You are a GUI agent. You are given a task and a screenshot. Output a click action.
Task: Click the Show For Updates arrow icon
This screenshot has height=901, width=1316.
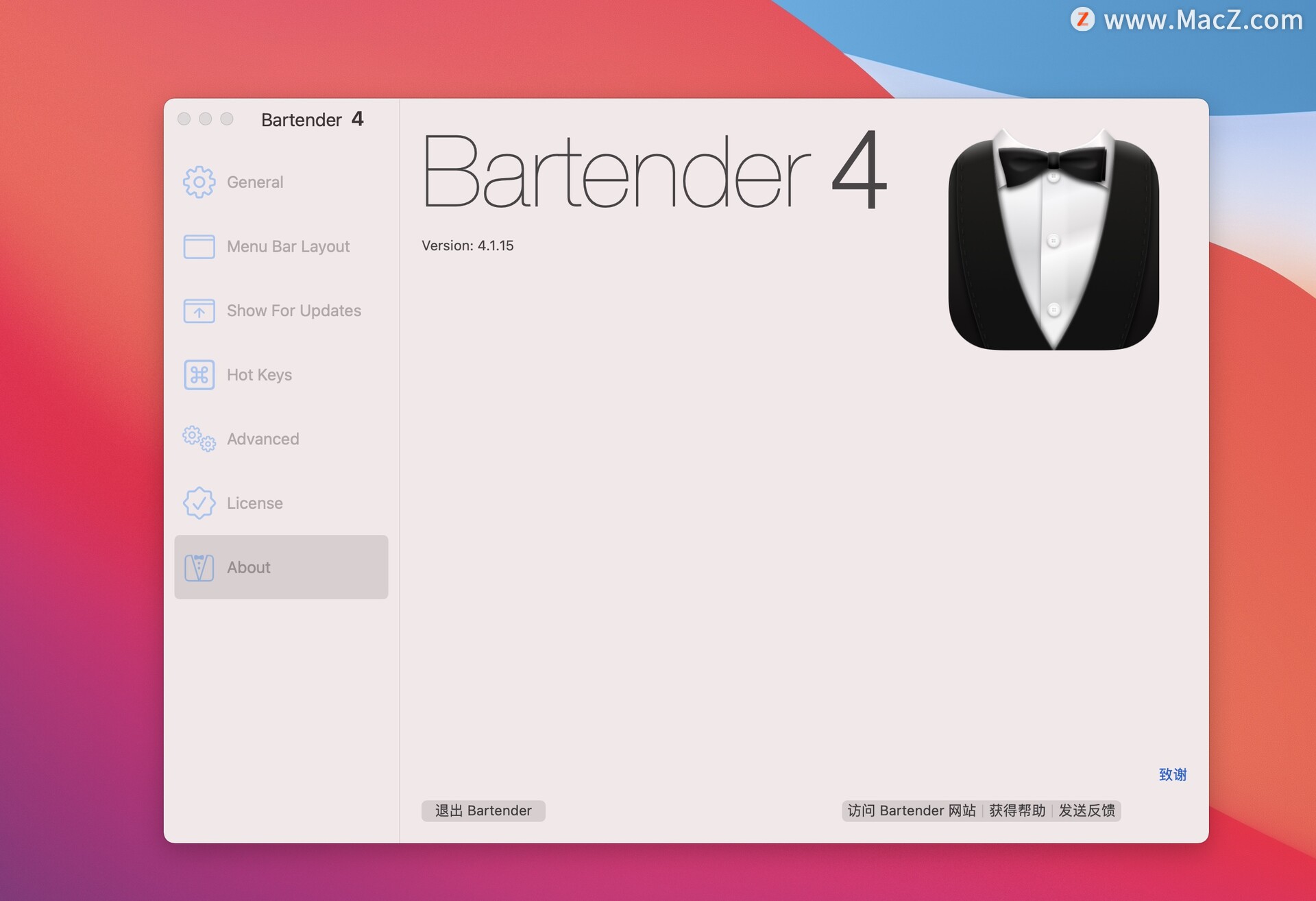[x=199, y=311]
